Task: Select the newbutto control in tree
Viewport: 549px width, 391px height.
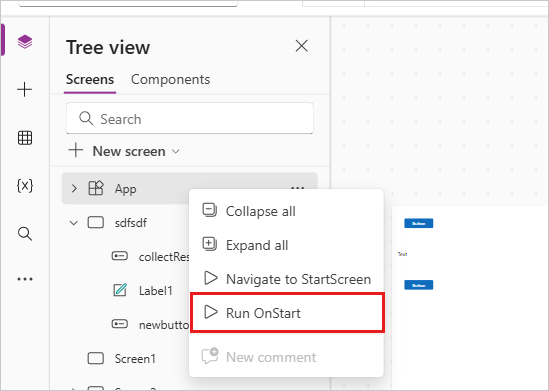Action: (x=164, y=325)
